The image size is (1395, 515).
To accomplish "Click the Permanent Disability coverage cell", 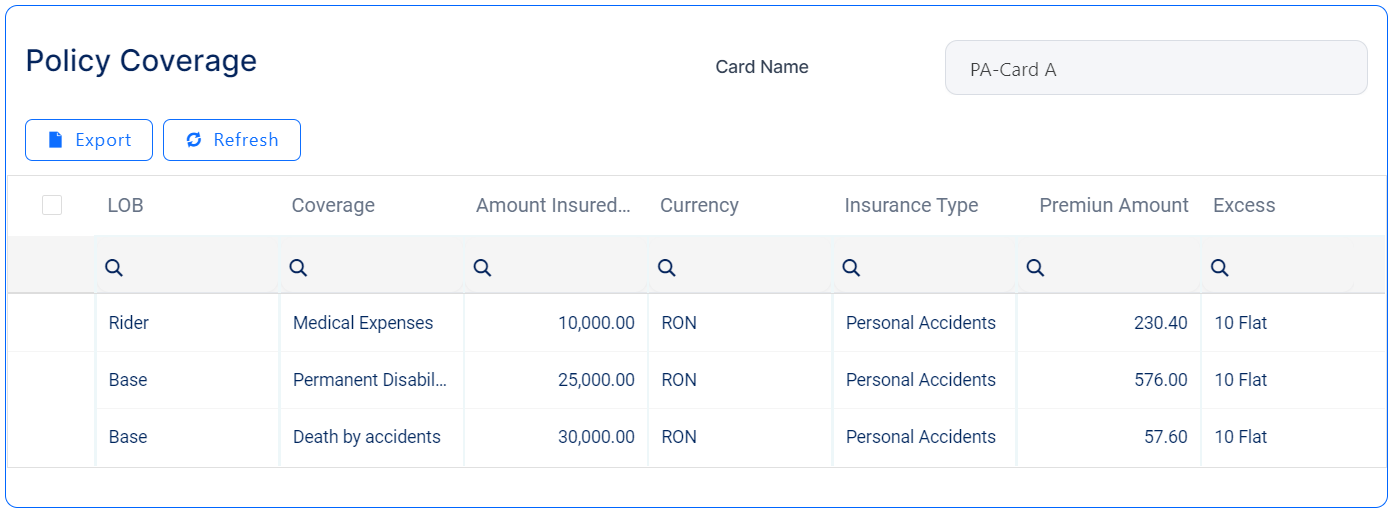I will (369, 380).
